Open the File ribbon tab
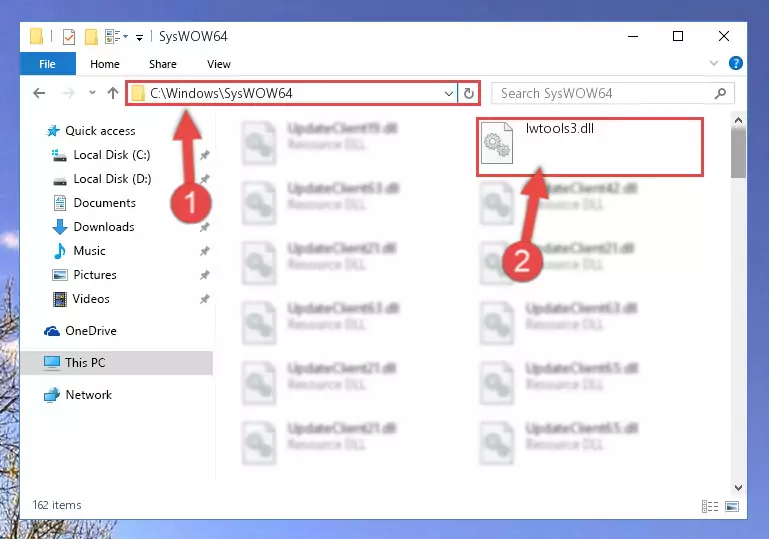769x539 pixels. 48,64
